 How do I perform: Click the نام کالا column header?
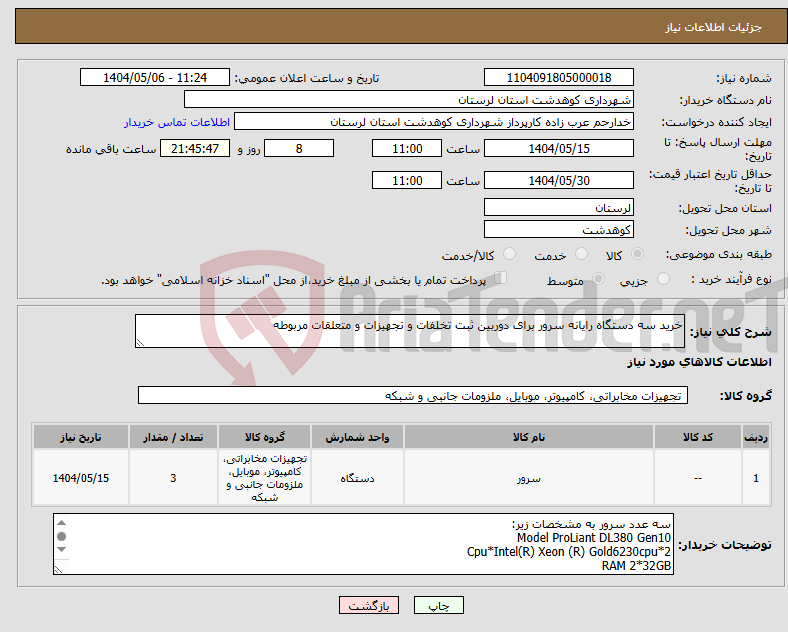528,437
